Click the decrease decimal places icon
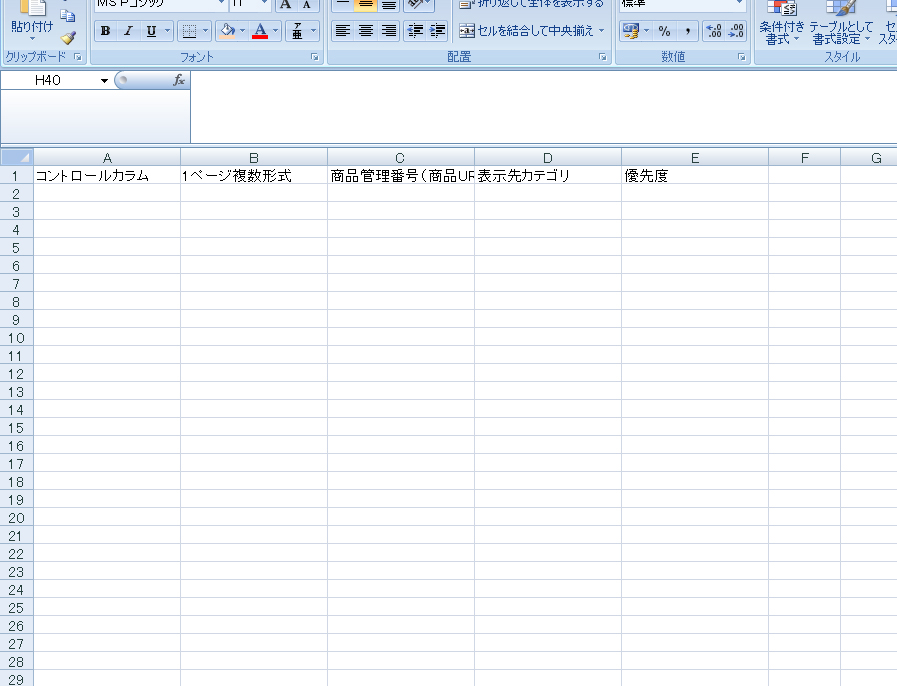897x686 pixels. coord(736,31)
